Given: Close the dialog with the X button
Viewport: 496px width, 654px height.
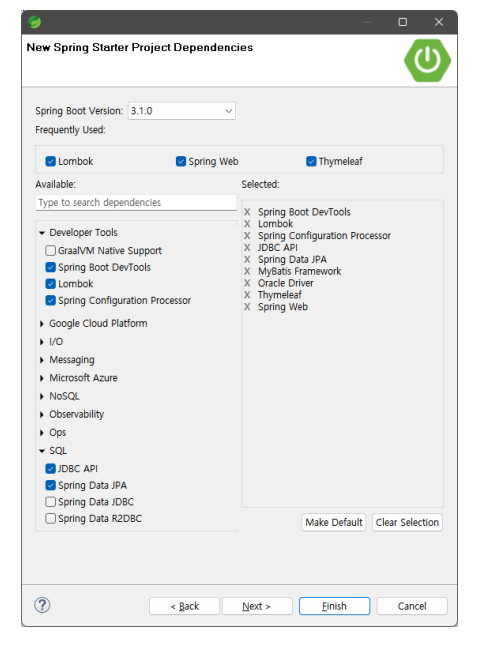Looking at the screenshot, I should click(439, 22).
